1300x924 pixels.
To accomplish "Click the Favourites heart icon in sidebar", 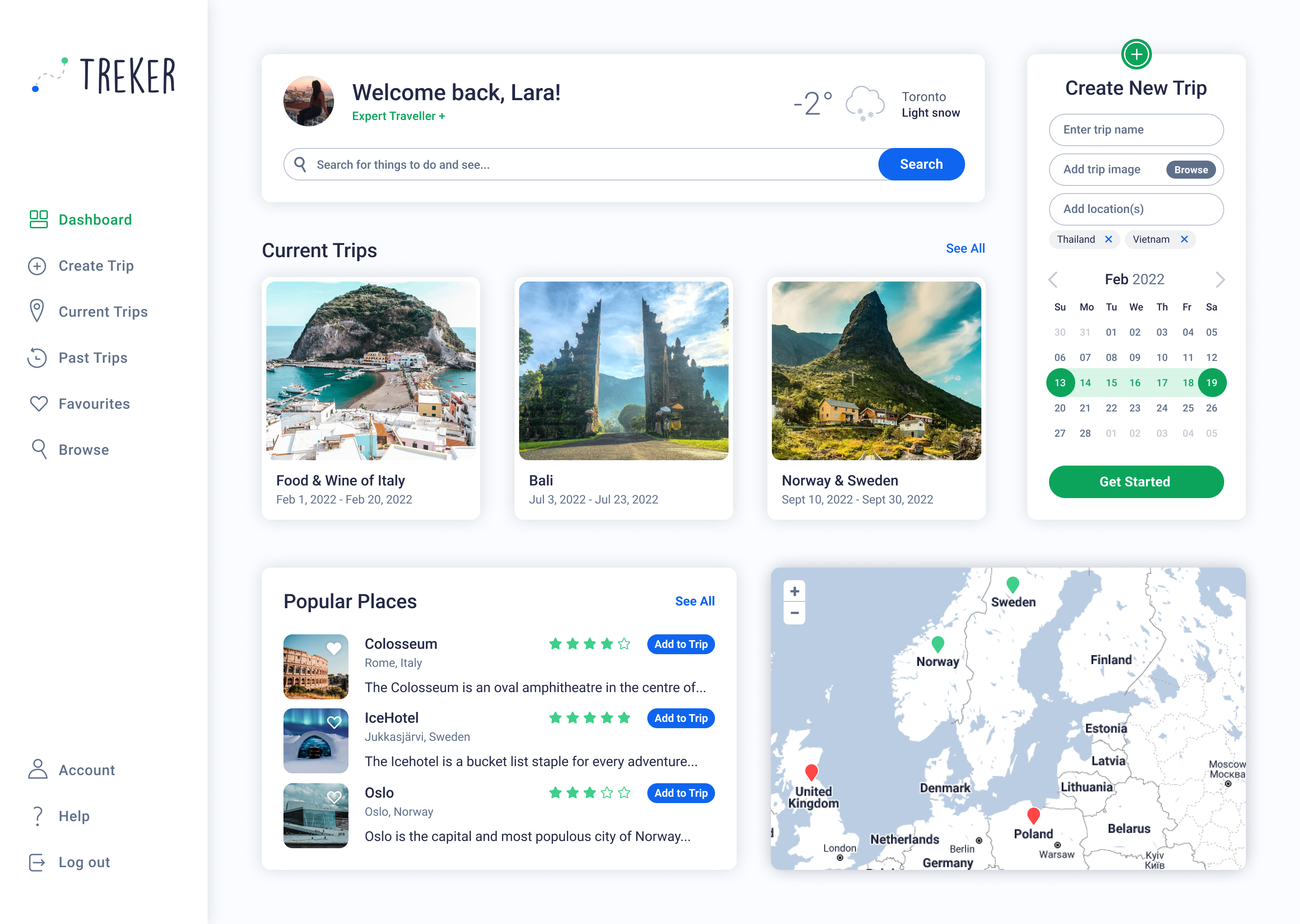I will 37,403.
